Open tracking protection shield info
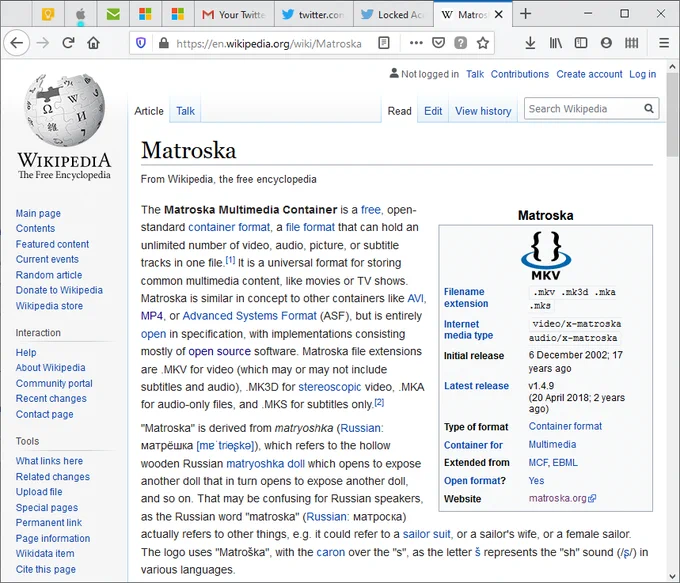The width and height of the screenshot is (680, 583). tap(141, 43)
